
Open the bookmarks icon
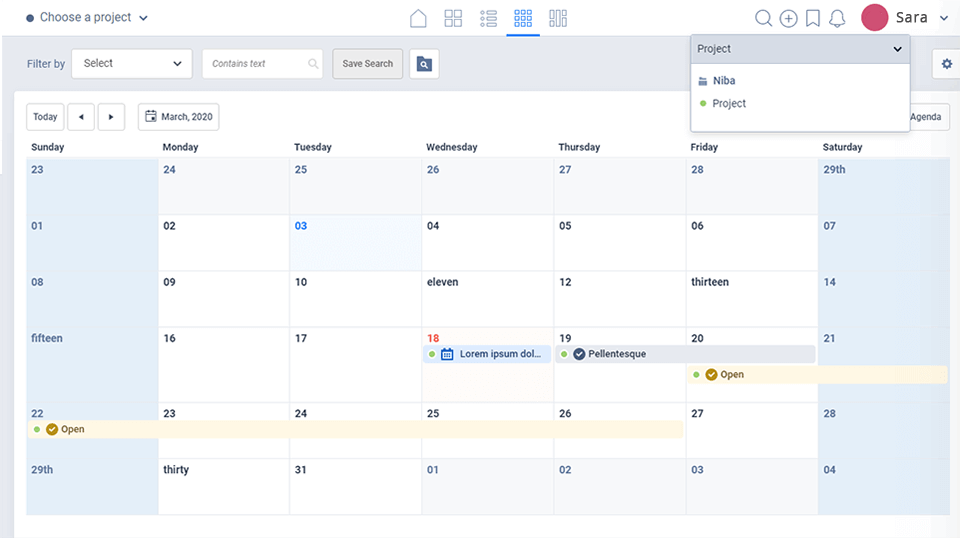(813, 18)
